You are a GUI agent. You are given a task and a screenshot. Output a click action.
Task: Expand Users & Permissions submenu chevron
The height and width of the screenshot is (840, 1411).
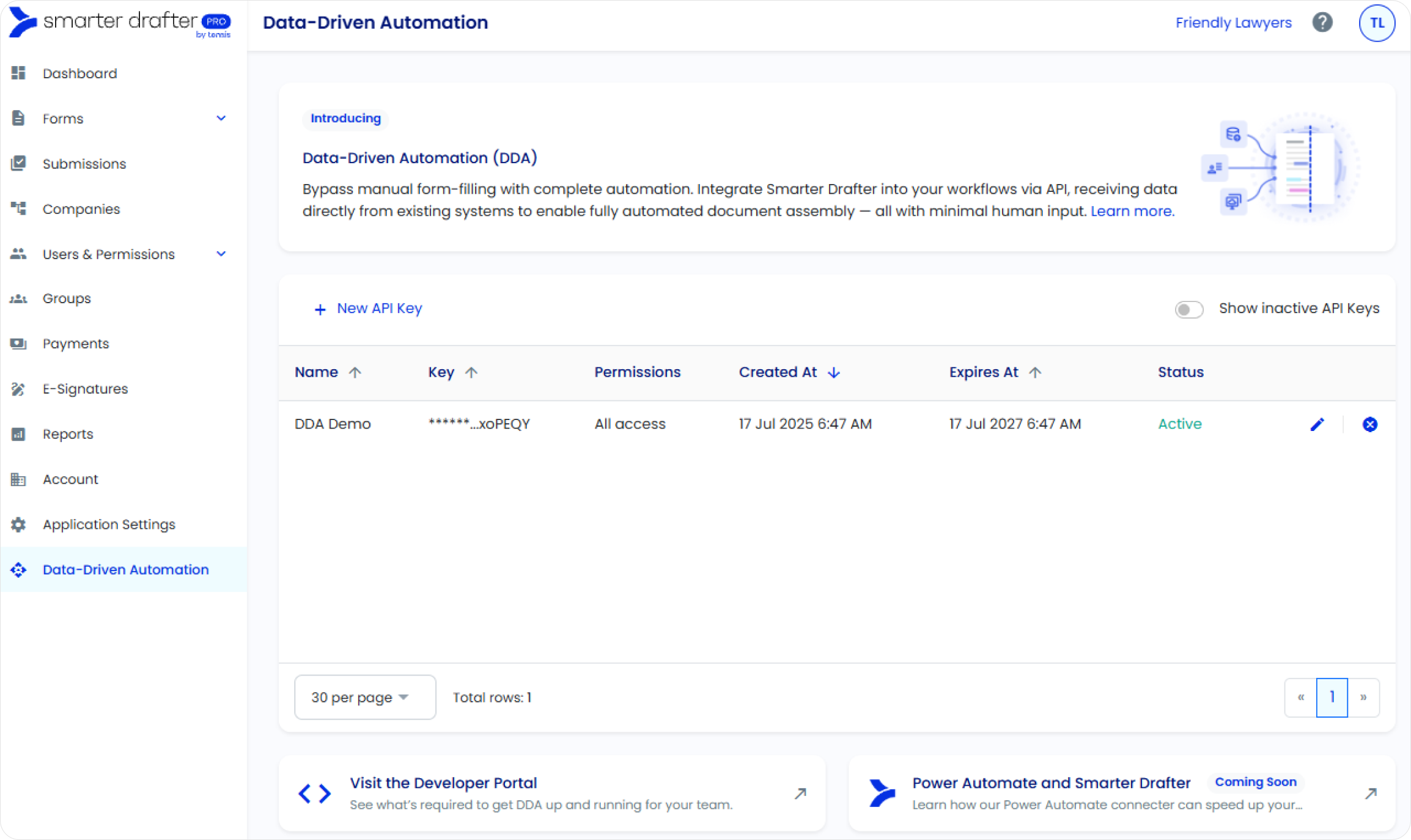221,254
